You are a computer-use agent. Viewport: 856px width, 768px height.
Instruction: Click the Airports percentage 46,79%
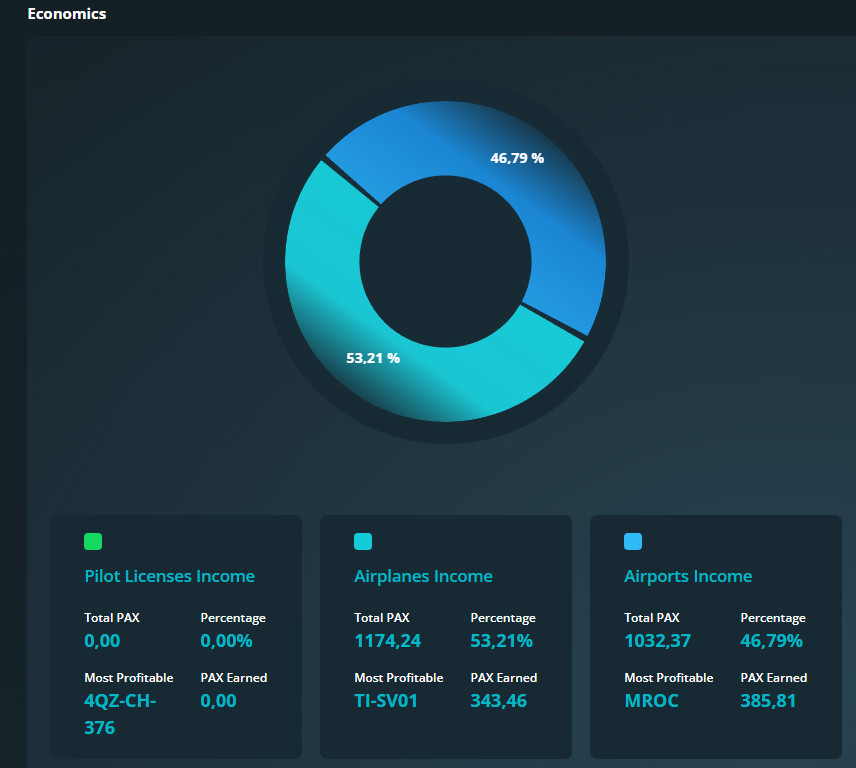(x=771, y=641)
